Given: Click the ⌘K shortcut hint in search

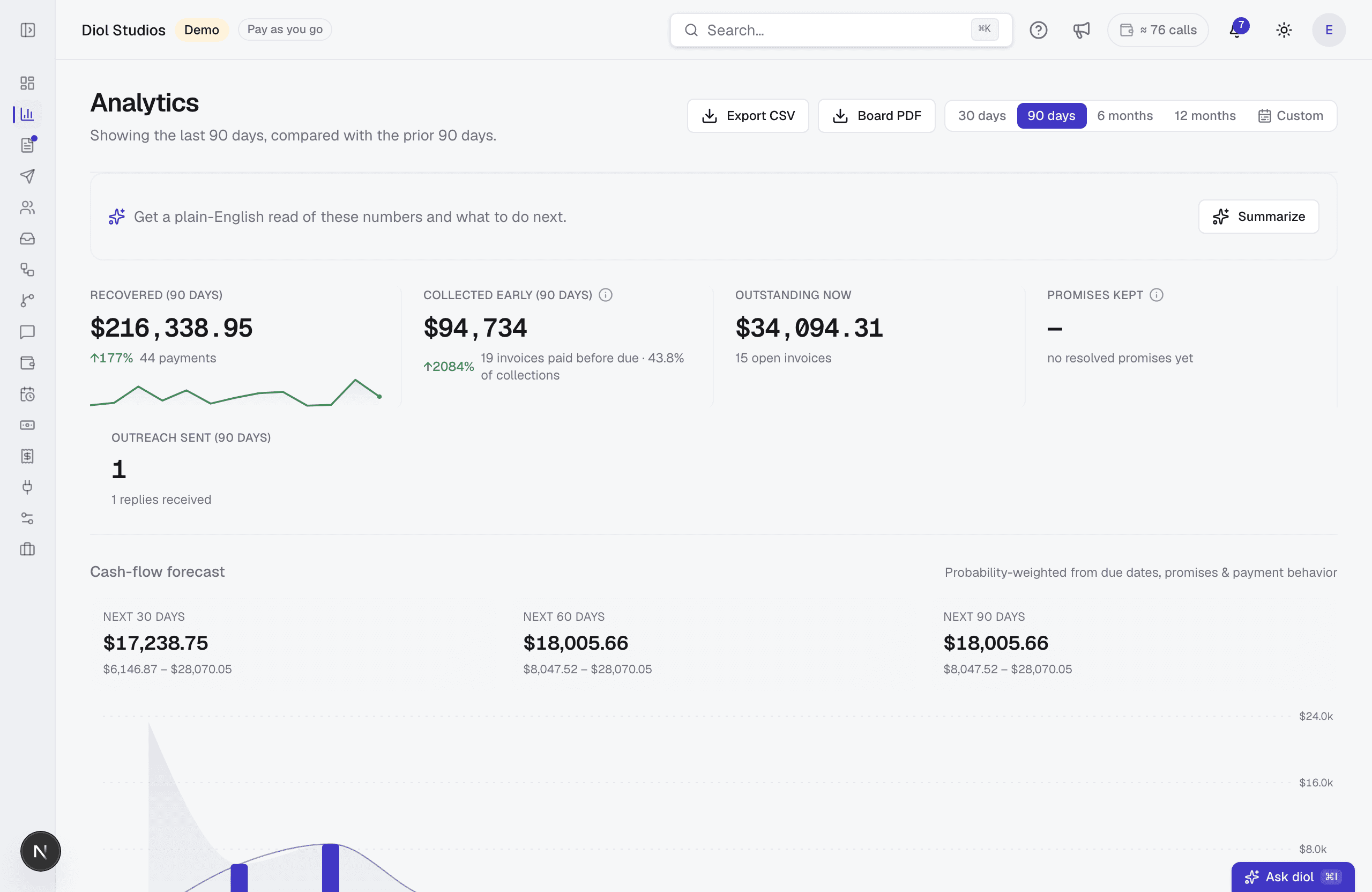Looking at the screenshot, I should 984,29.
